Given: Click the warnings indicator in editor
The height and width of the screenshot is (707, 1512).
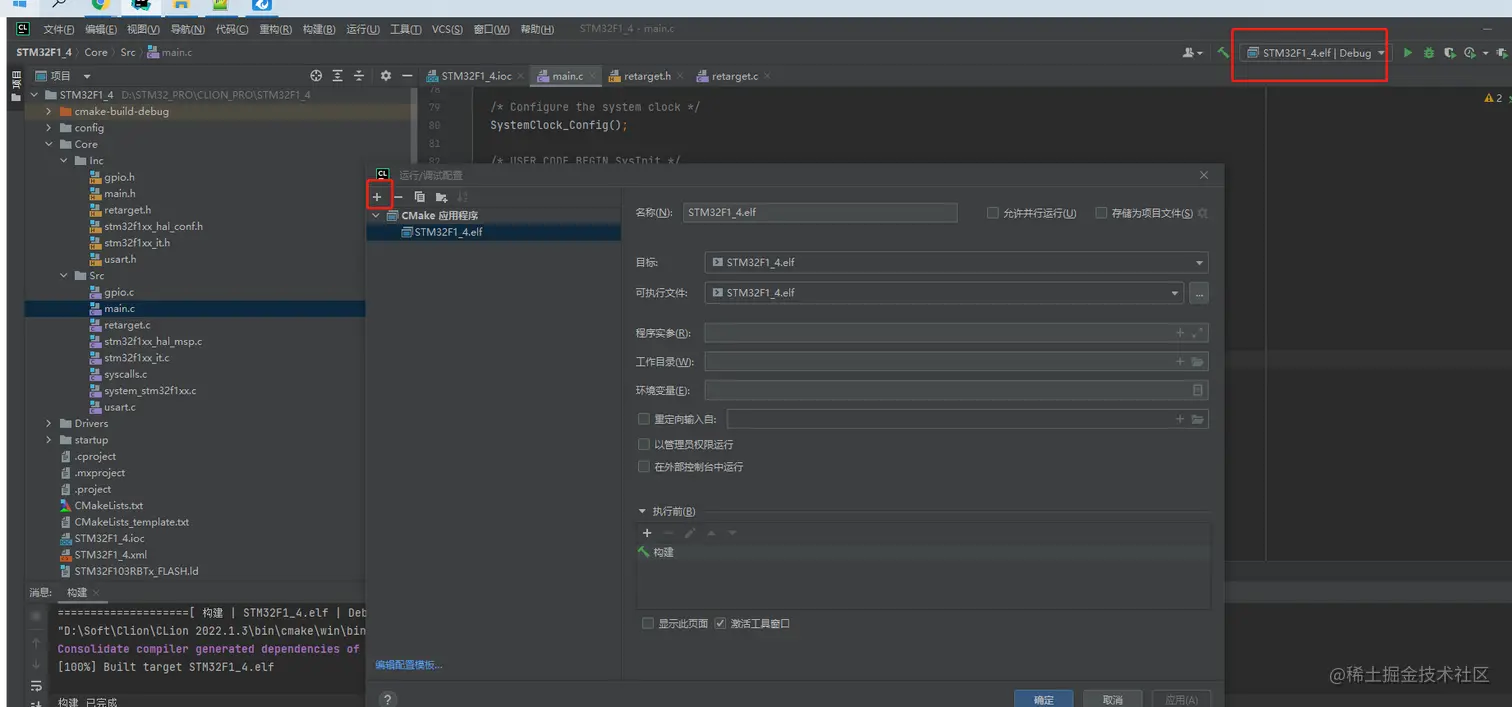Looking at the screenshot, I should point(1492,98).
